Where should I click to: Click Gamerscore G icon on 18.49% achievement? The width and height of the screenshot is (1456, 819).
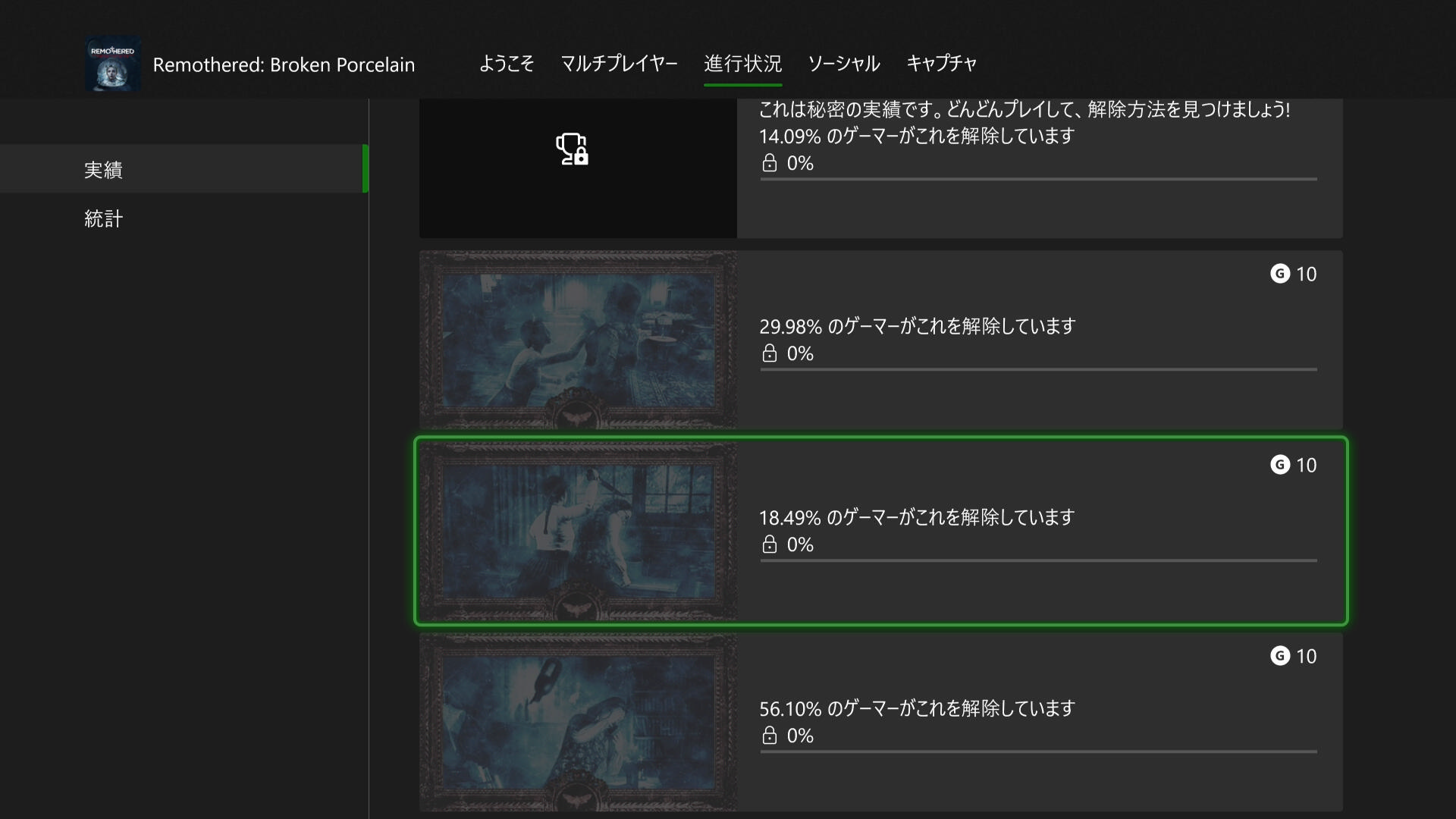1280,465
